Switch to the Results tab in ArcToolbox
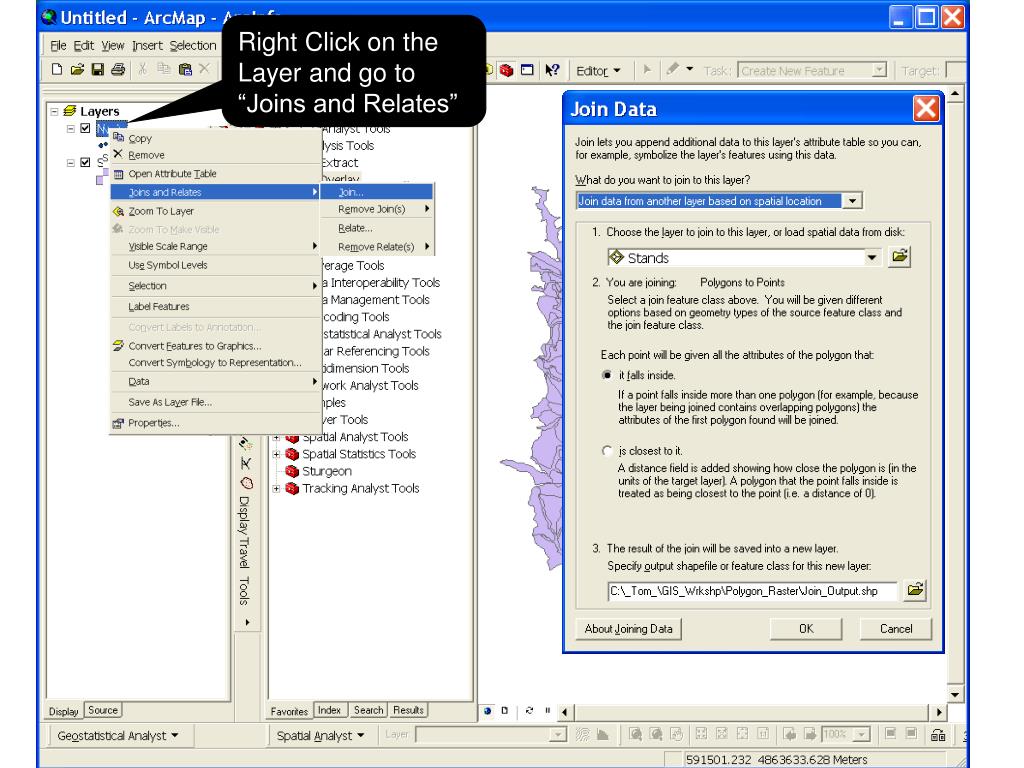The height and width of the screenshot is (768, 1024). pyautogui.click(x=408, y=710)
